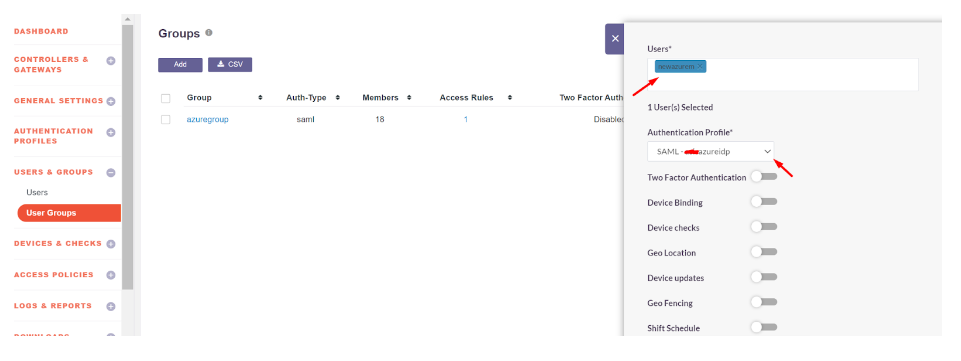Image resolution: width=961 pixels, height=361 pixels.
Task: Sort by Auth-Type column arrows
Action: [x=338, y=98]
